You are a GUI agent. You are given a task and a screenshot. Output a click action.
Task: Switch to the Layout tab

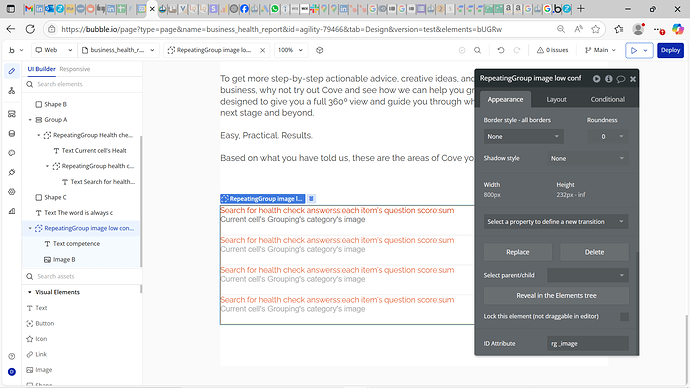coord(556,99)
